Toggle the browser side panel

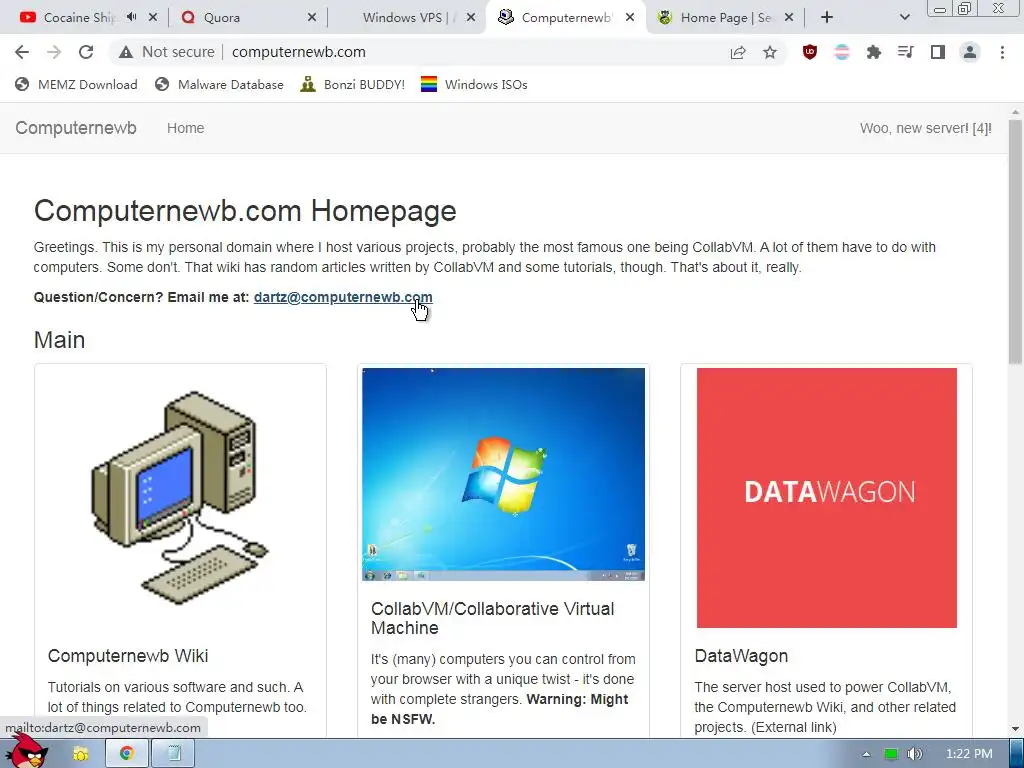click(x=938, y=52)
